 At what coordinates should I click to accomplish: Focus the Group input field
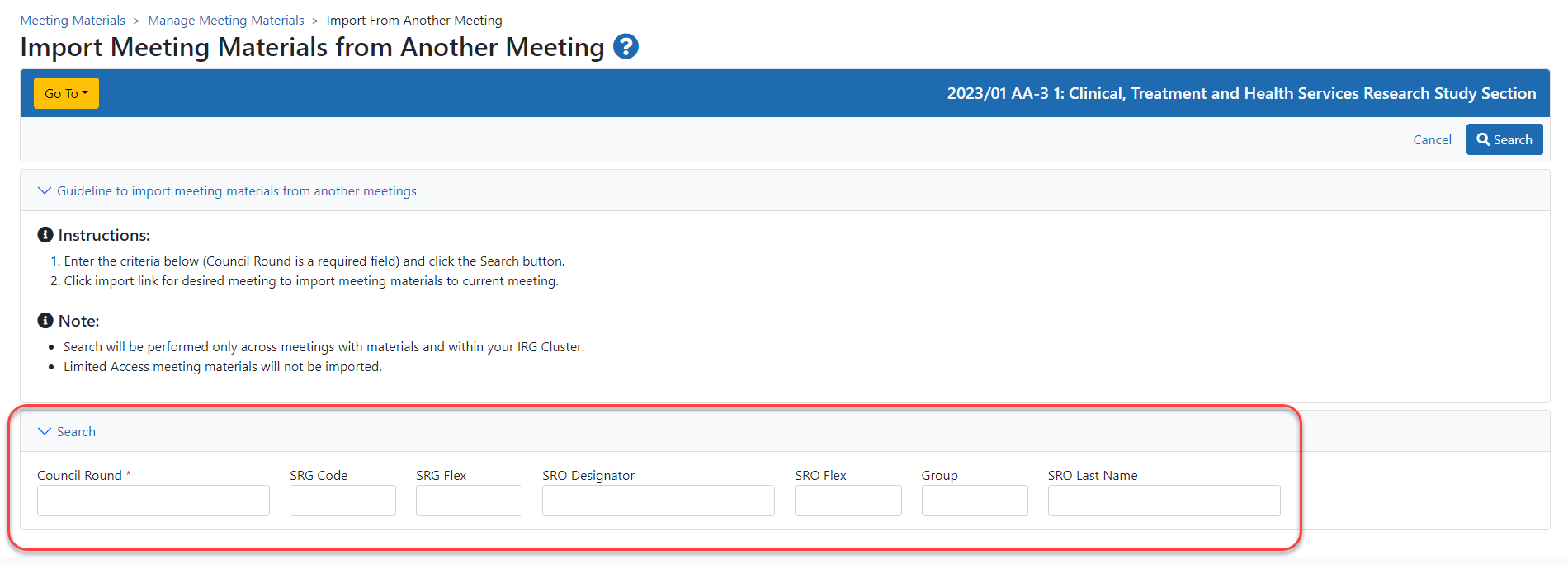(x=975, y=501)
